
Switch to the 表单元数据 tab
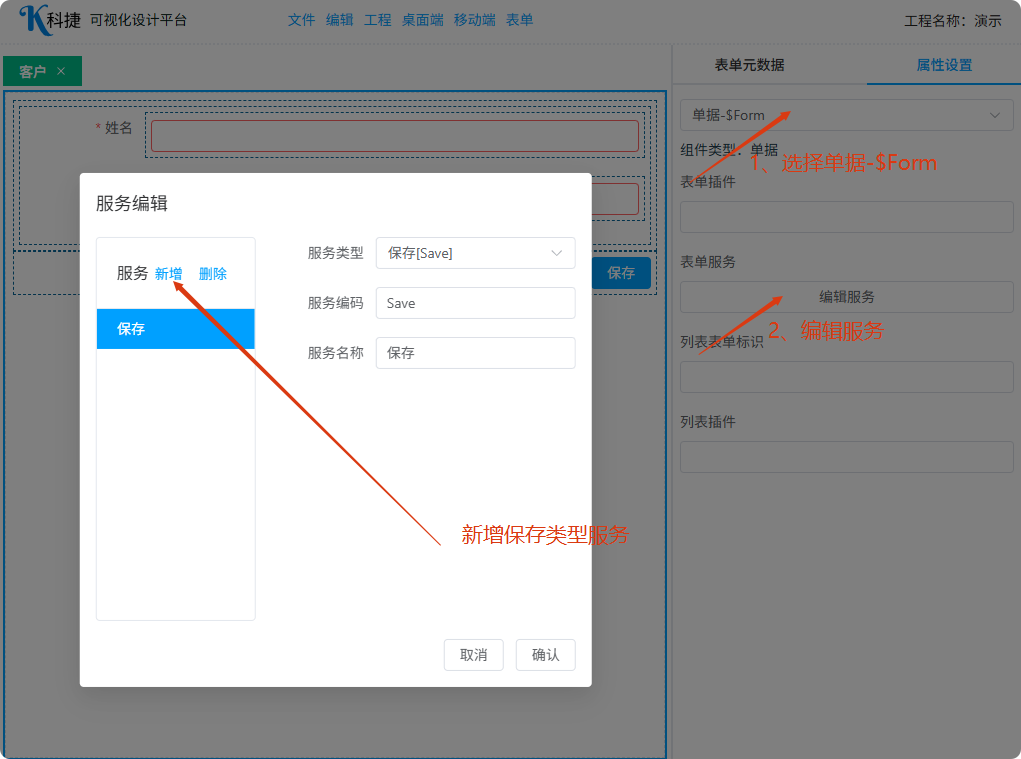coord(749,65)
